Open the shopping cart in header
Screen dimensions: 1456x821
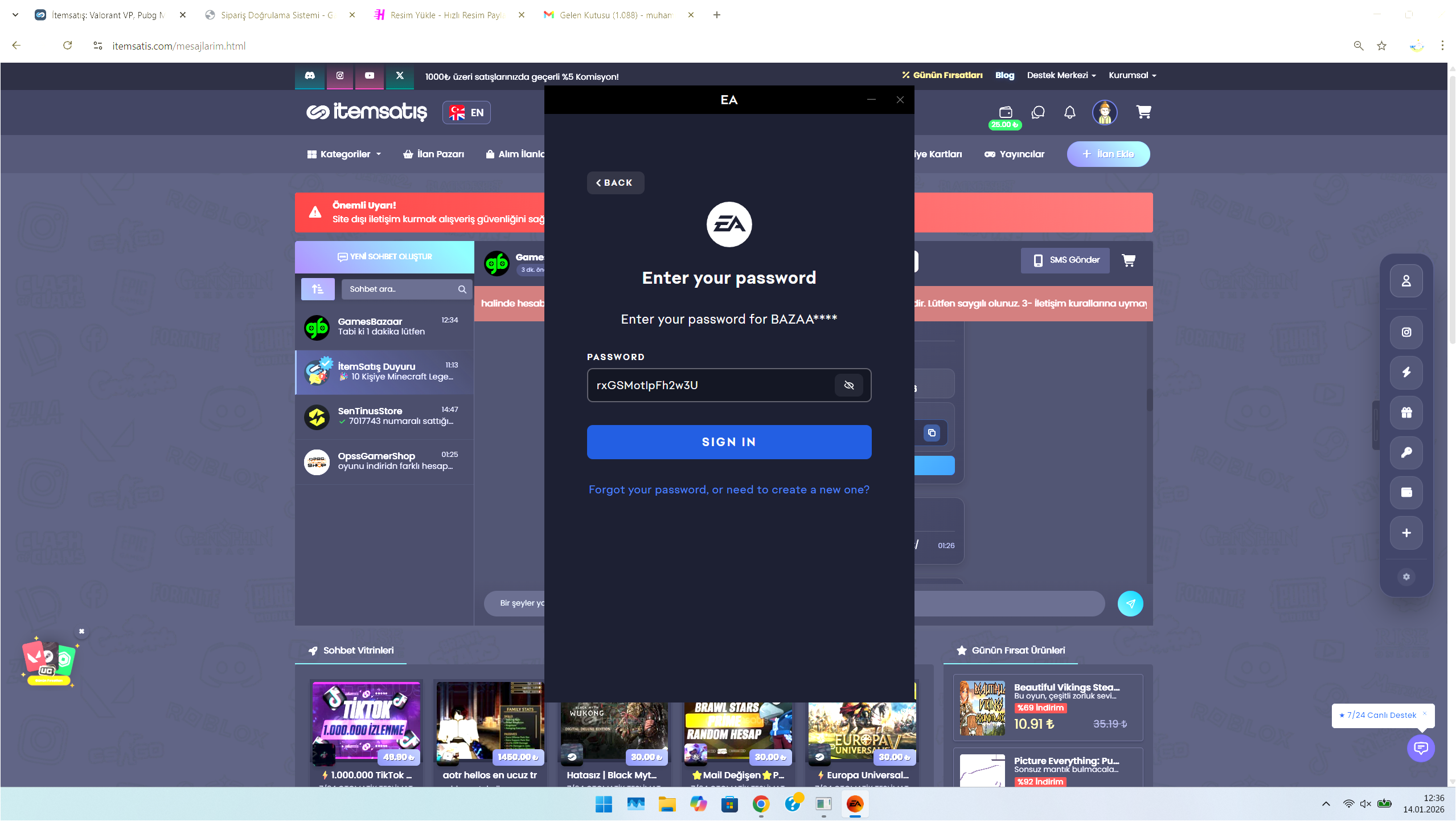pyautogui.click(x=1143, y=112)
